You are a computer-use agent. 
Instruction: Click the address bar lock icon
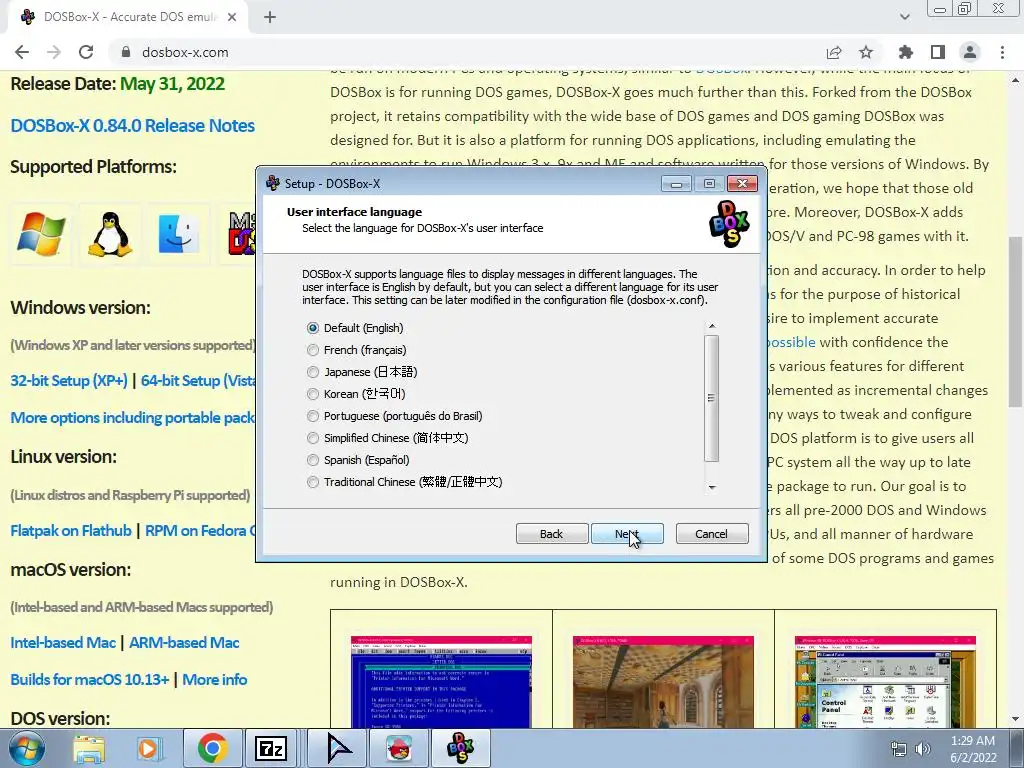pos(127,52)
